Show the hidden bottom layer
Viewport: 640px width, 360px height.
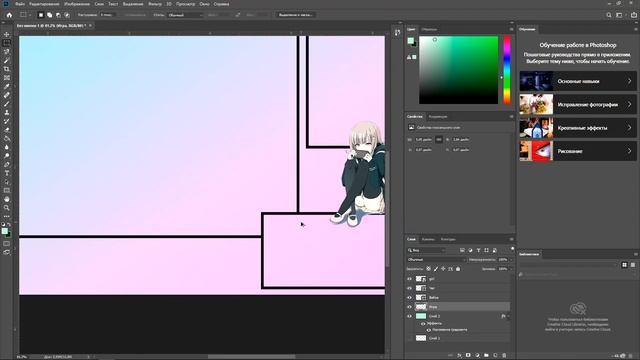click(409, 338)
